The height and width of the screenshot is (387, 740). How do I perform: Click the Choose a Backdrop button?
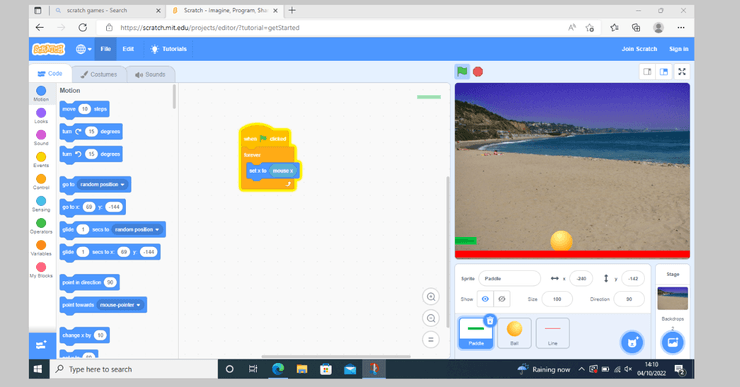tap(673, 342)
